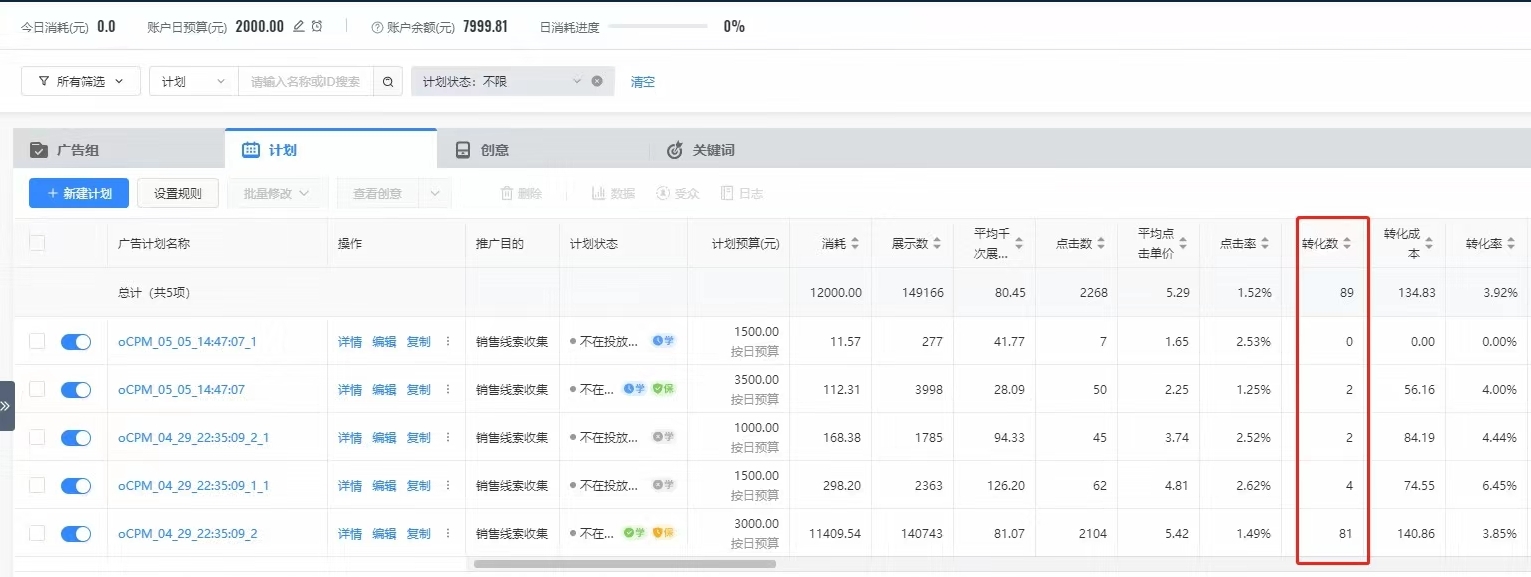Click 复制 for oCPM_04_29_22:35:09_2_1
The width and height of the screenshot is (1531, 577).
click(418, 437)
